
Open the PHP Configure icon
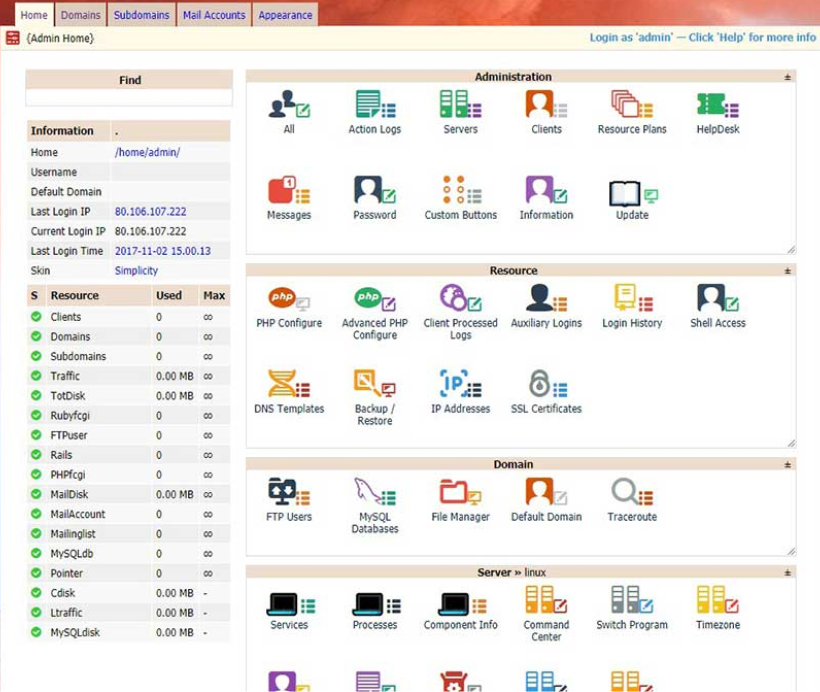pos(289,299)
